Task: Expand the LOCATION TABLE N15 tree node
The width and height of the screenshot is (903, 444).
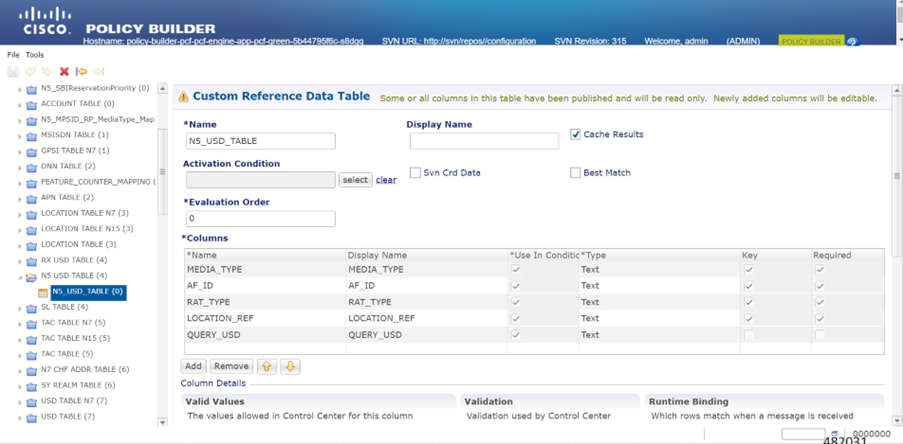Action: pos(20,230)
